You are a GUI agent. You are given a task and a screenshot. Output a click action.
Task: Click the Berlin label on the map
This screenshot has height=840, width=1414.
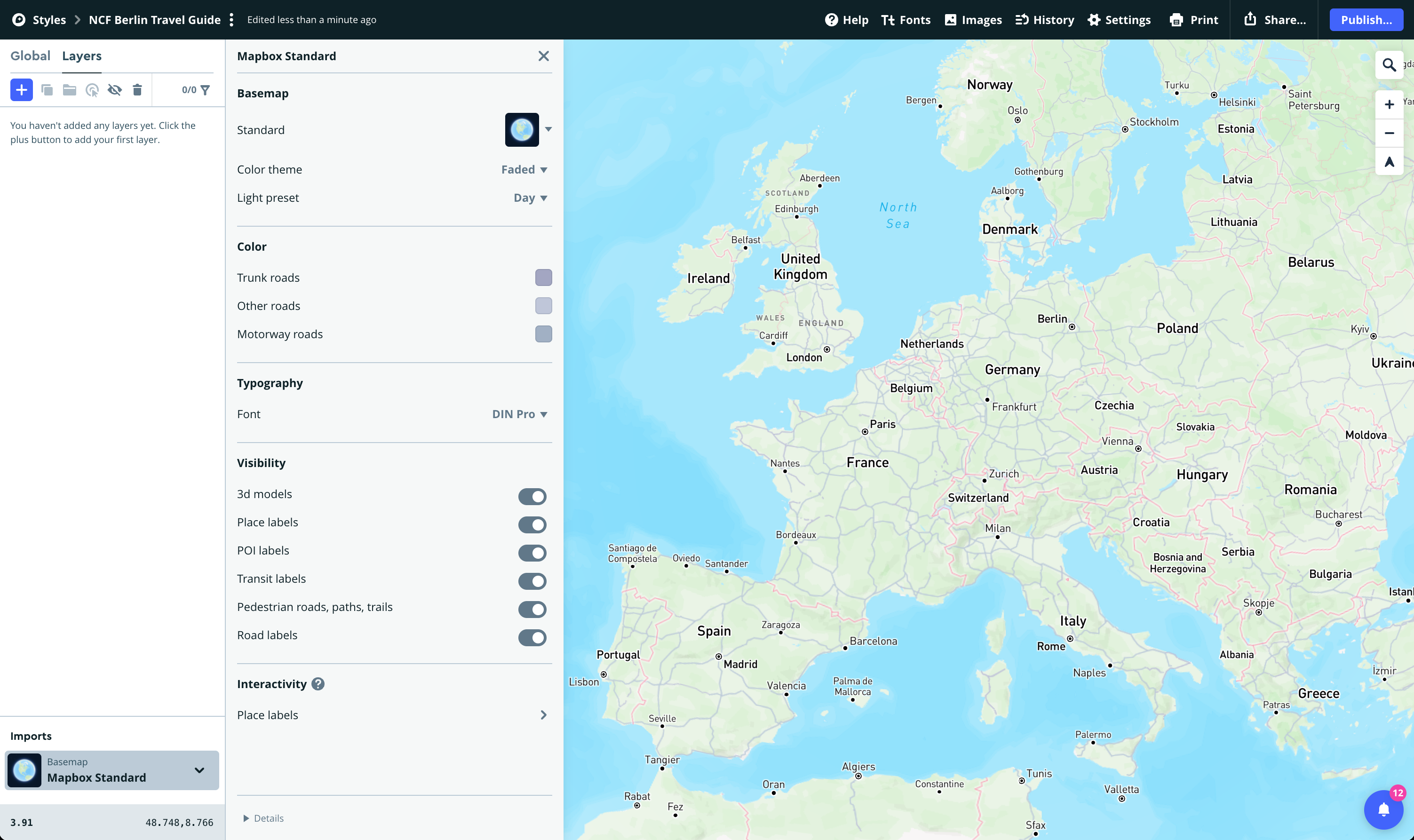click(x=1052, y=319)
